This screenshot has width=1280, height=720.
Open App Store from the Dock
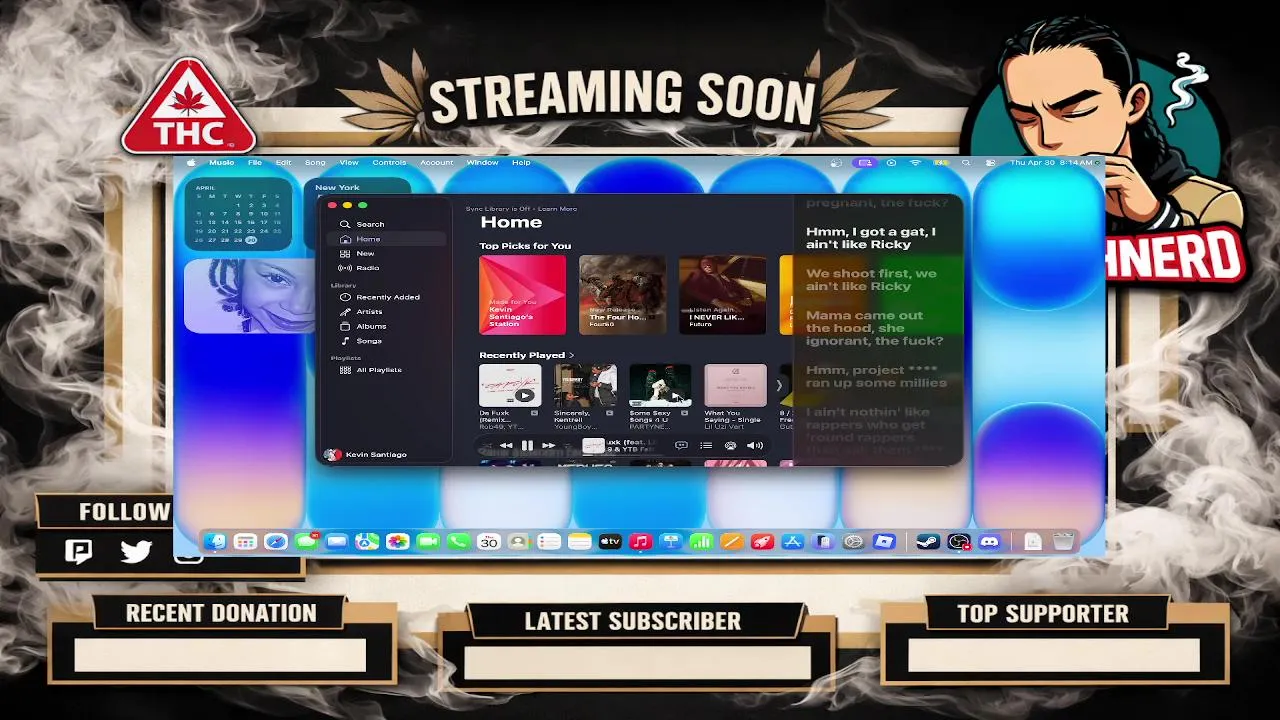pyautogui.click(x=792, y=541)
